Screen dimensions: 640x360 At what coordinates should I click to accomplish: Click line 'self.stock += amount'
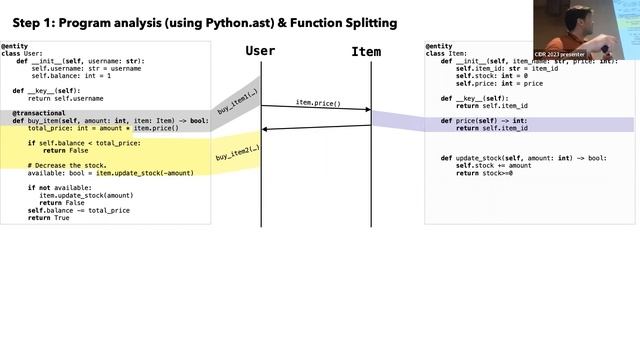493,165
